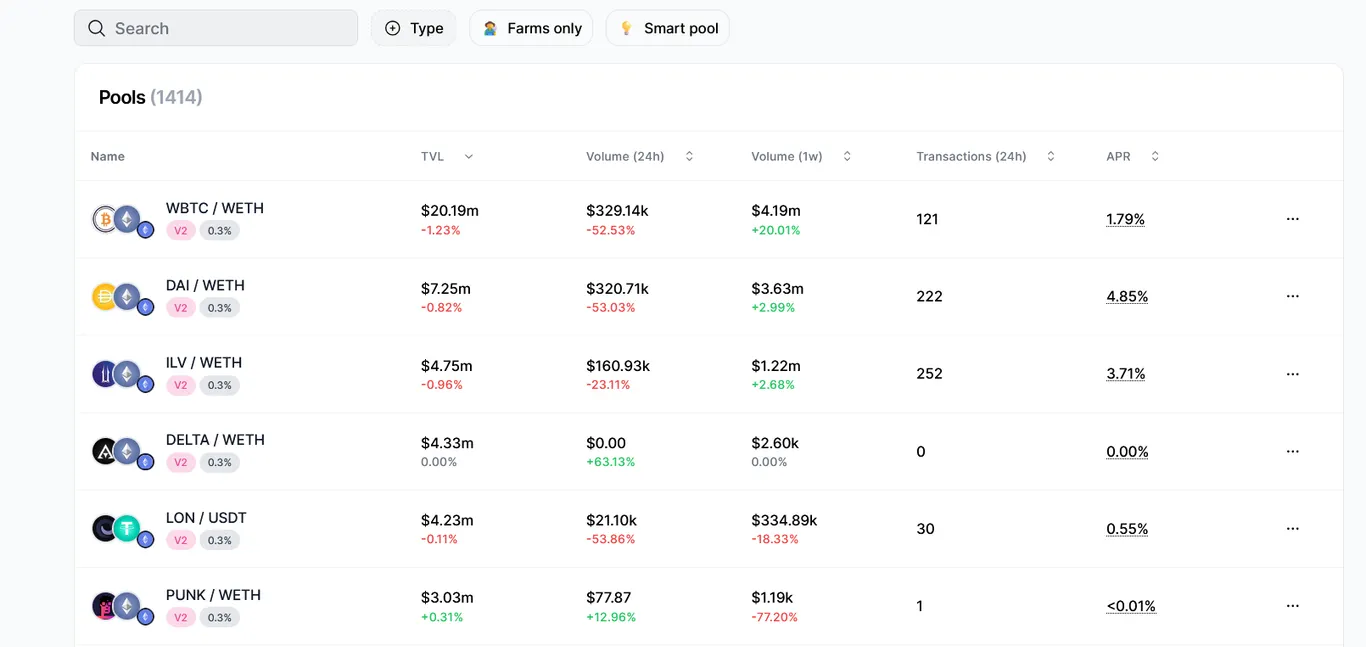
Task: Open the ellipsis menu on ILV / WETH row
Action: [x=1292, y=374]
